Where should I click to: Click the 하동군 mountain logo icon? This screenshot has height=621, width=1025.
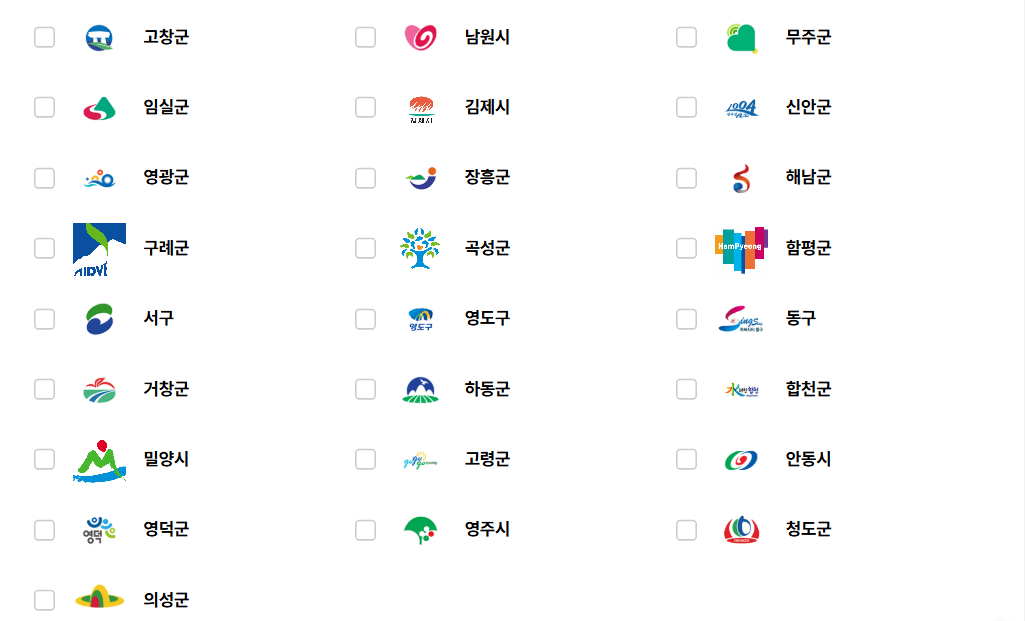420,389
